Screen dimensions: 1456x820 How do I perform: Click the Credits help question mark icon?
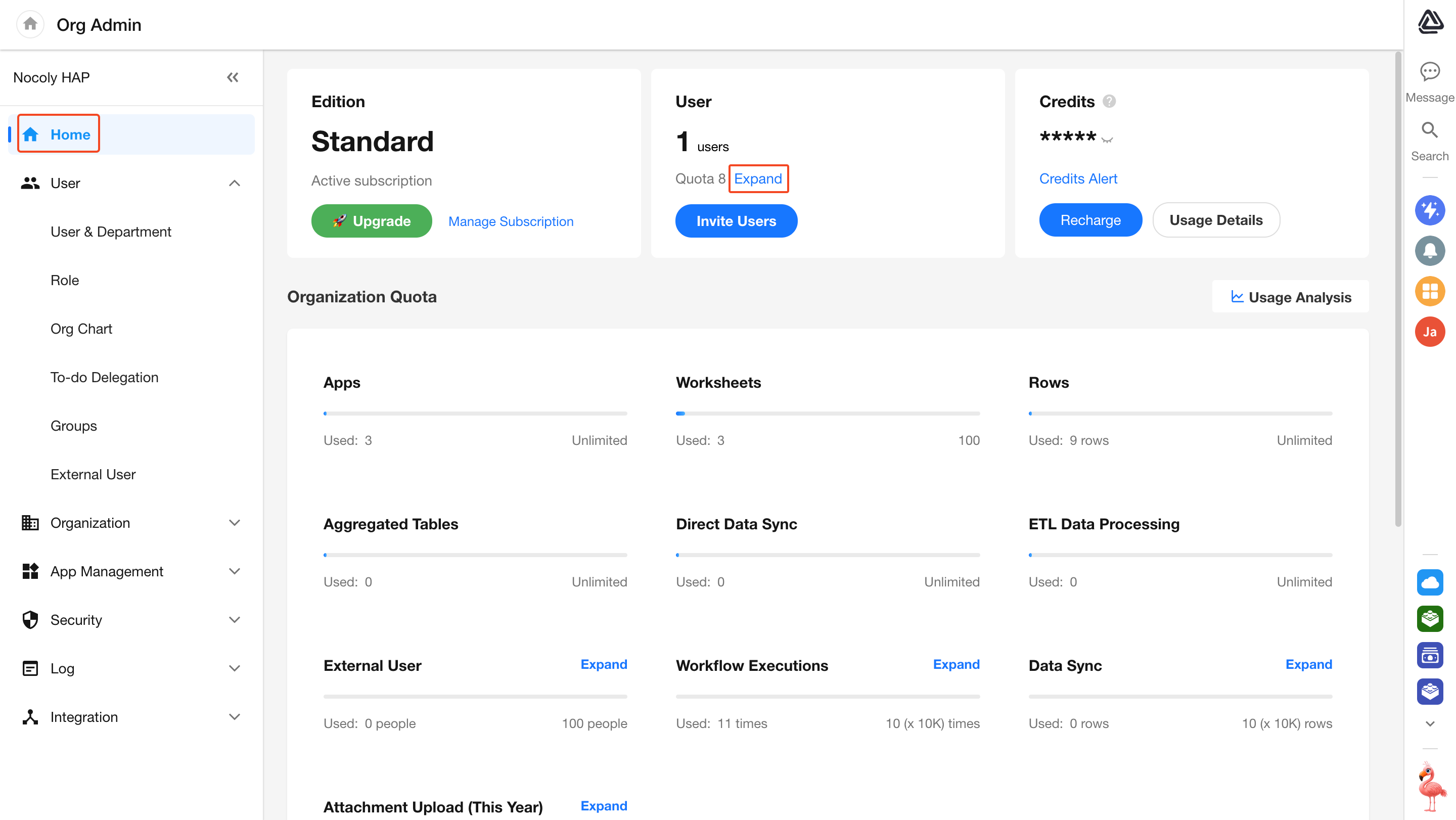[x=1109, y=101]
